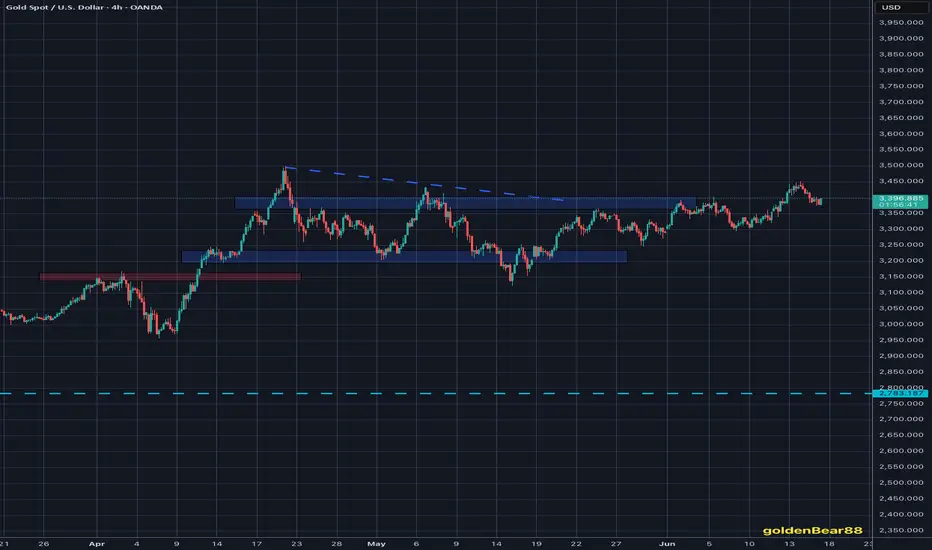Click the 3,600.000 price axis label
The height and width of the screenshot is (550, 932).
[x=900, y=134]
